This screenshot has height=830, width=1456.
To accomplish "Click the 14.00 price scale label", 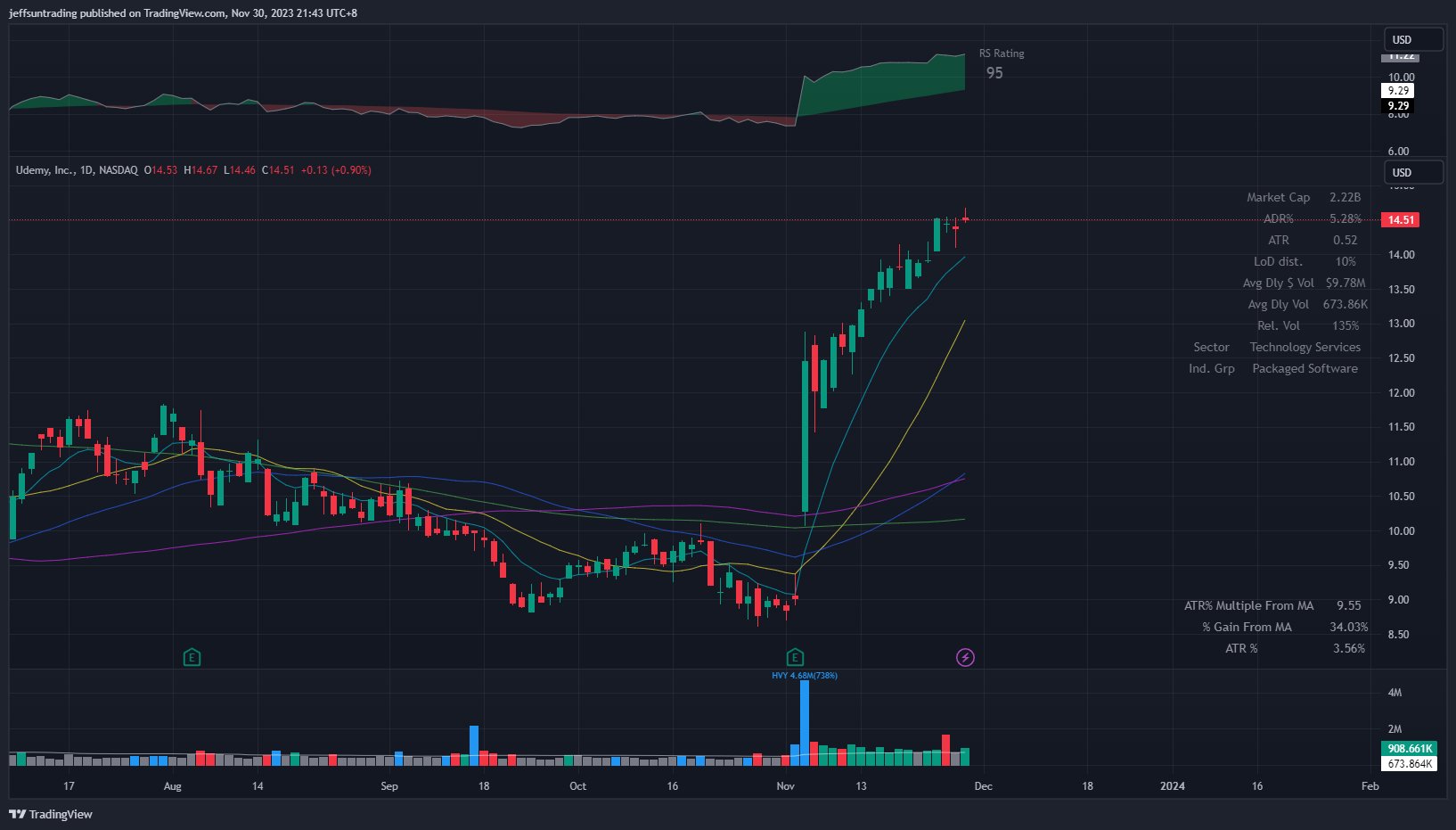I will click(x=1402, y=255).
